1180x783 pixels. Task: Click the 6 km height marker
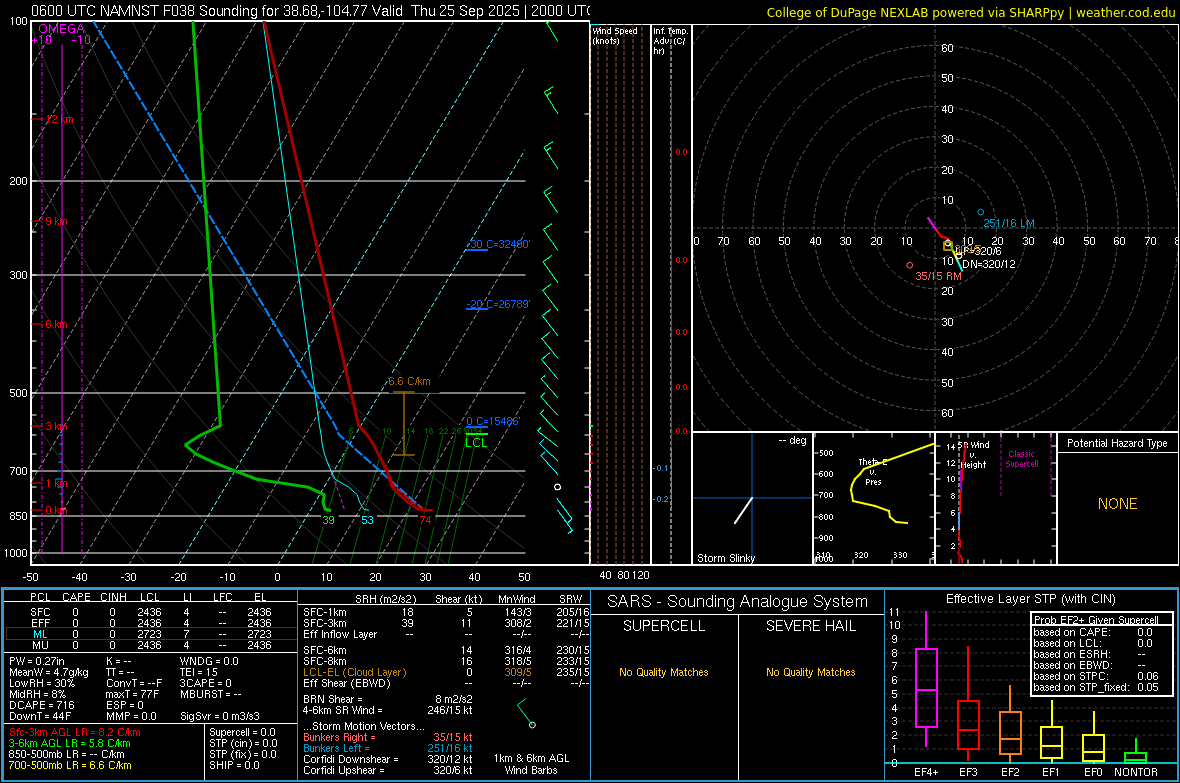pyautogui.click(x=56, y=324)
